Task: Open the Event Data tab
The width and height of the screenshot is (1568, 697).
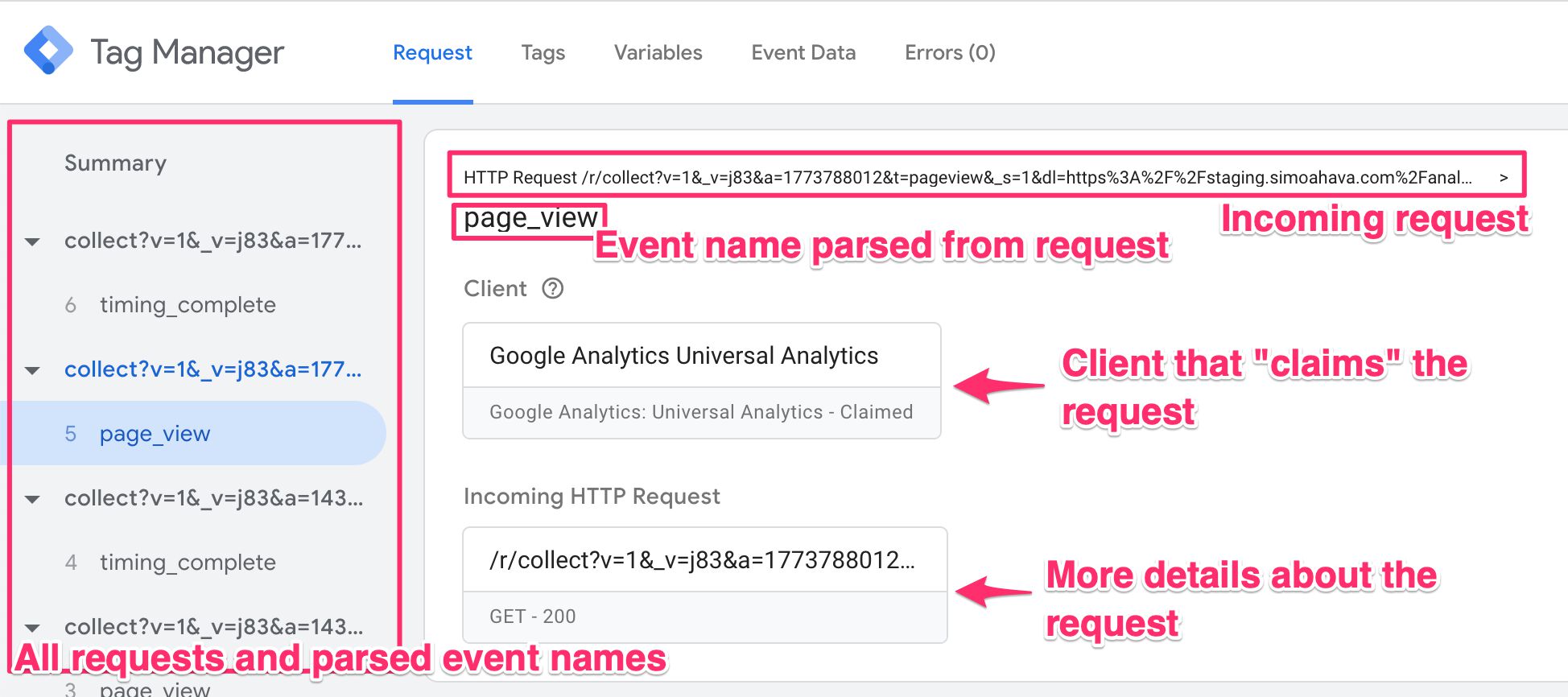Action: tap(803, 53)
